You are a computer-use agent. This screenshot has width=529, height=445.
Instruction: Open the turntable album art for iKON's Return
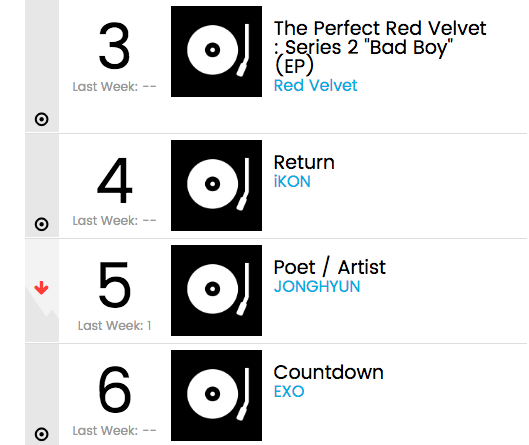click(216, 186)
